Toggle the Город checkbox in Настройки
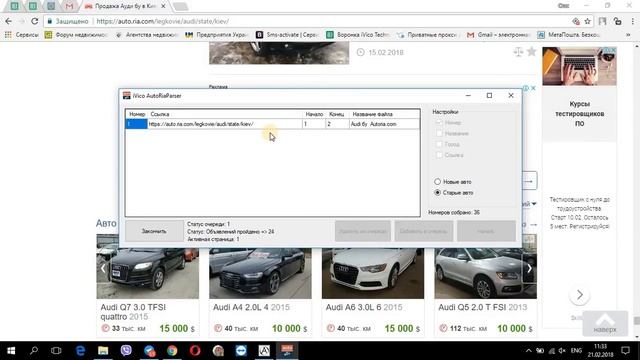 [x=439, y=144]
